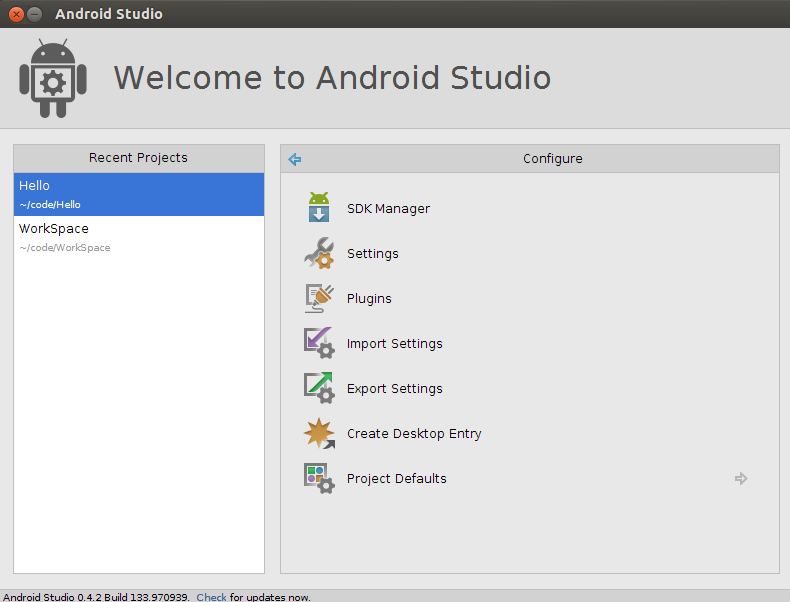Close the Android Studio window

[16, 14]
